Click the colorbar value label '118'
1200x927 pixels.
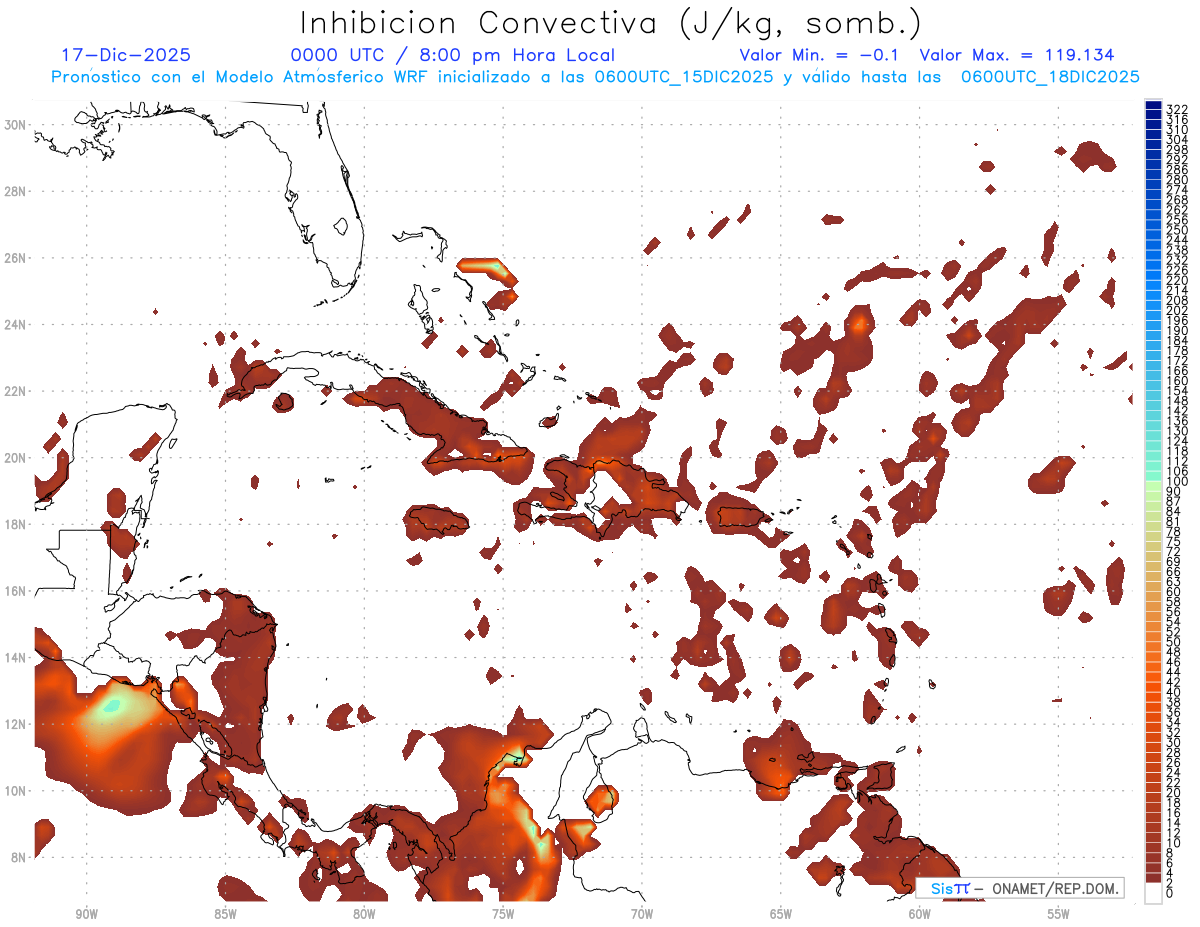pos(1176,450)
